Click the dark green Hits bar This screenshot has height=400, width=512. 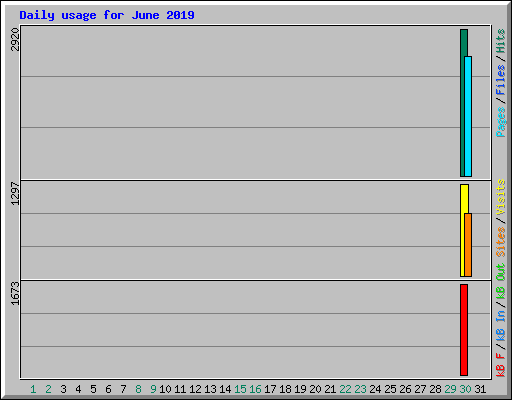[462, 103]
